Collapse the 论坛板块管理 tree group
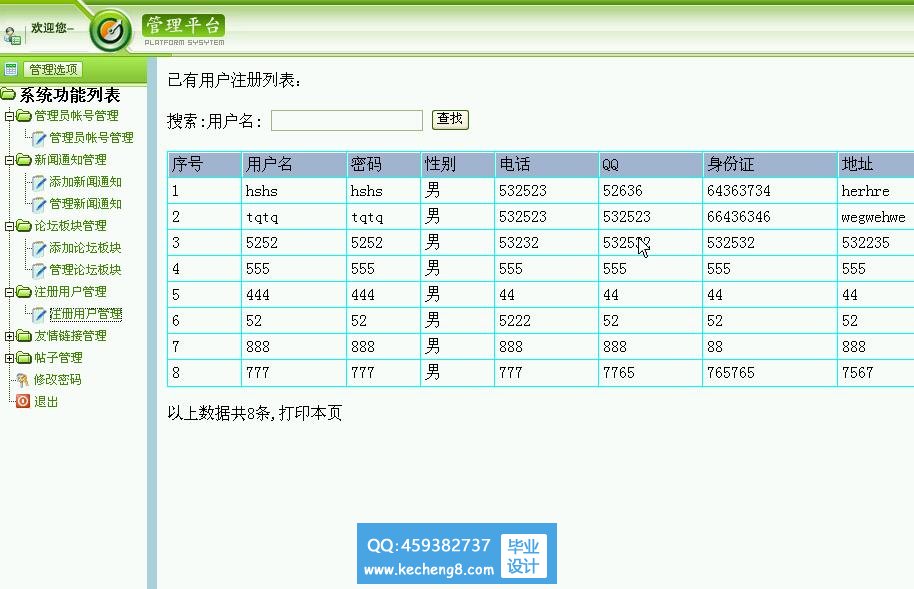914x589 pixels. coord(9,226)
